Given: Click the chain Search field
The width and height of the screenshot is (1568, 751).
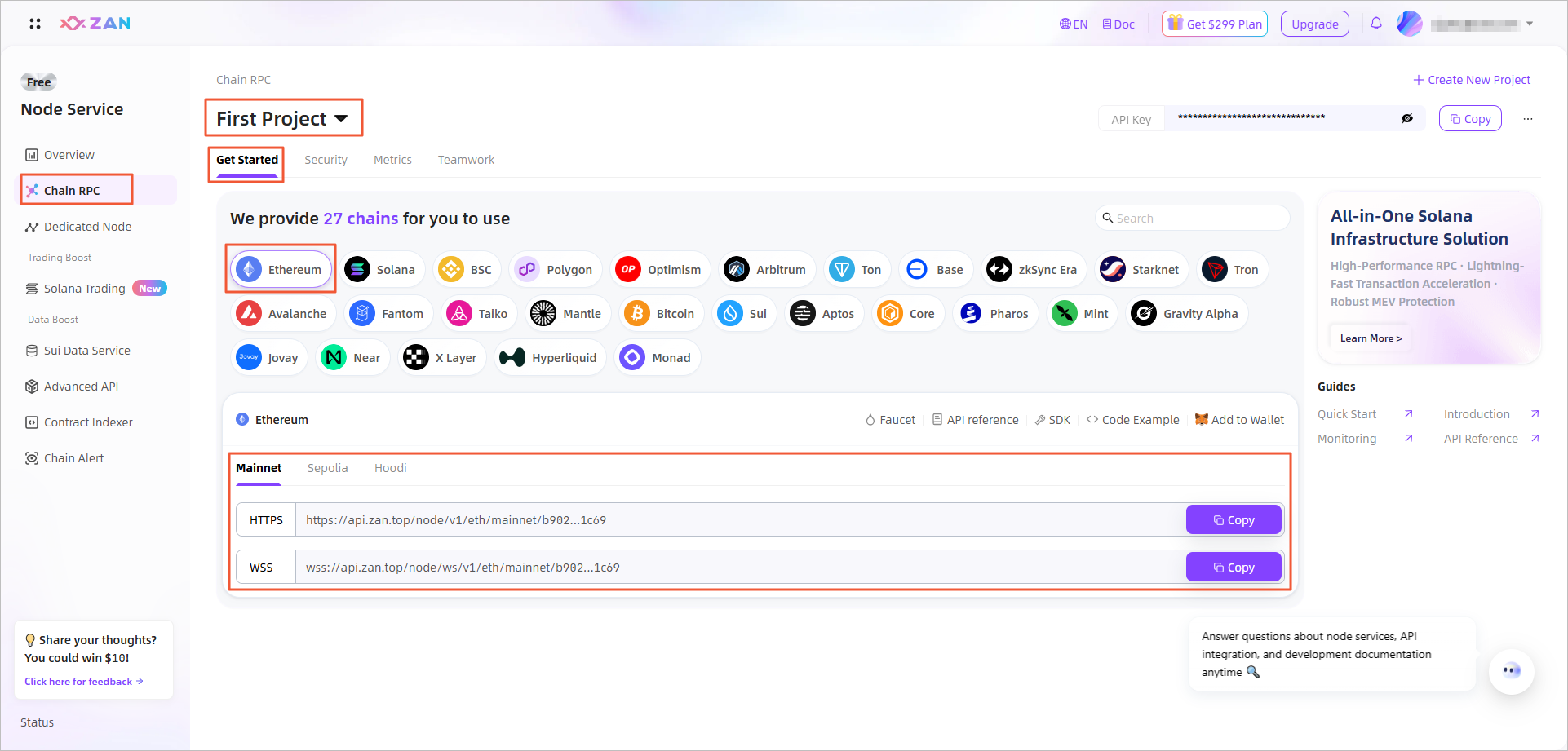Looking at the screenshot, I should click(x=1192, y=218).
